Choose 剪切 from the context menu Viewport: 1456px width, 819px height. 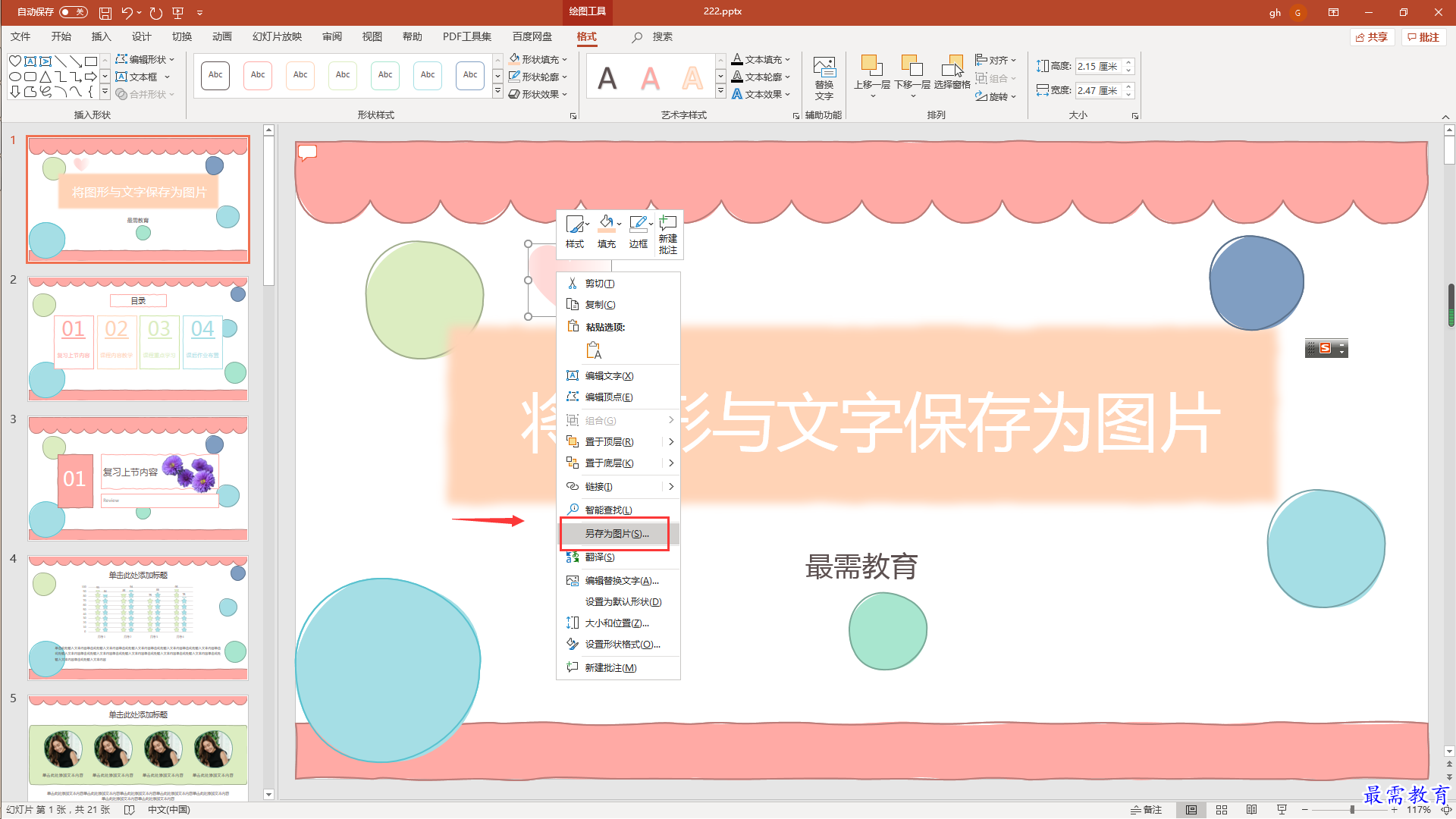618,284
